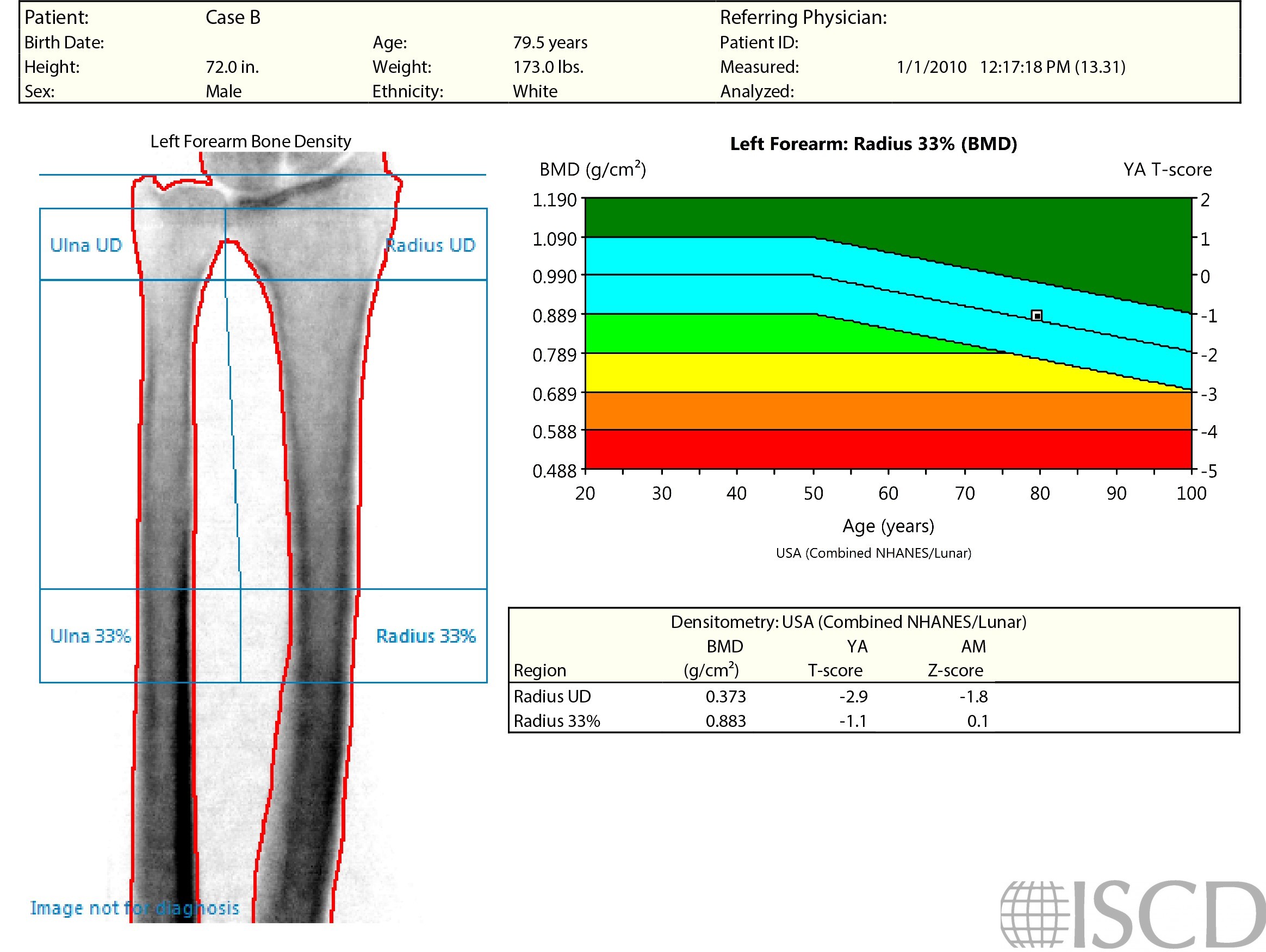The width and height of the screenshot is (1266, 952).
Task: Click the orange chart band
Action: point(887,412)
